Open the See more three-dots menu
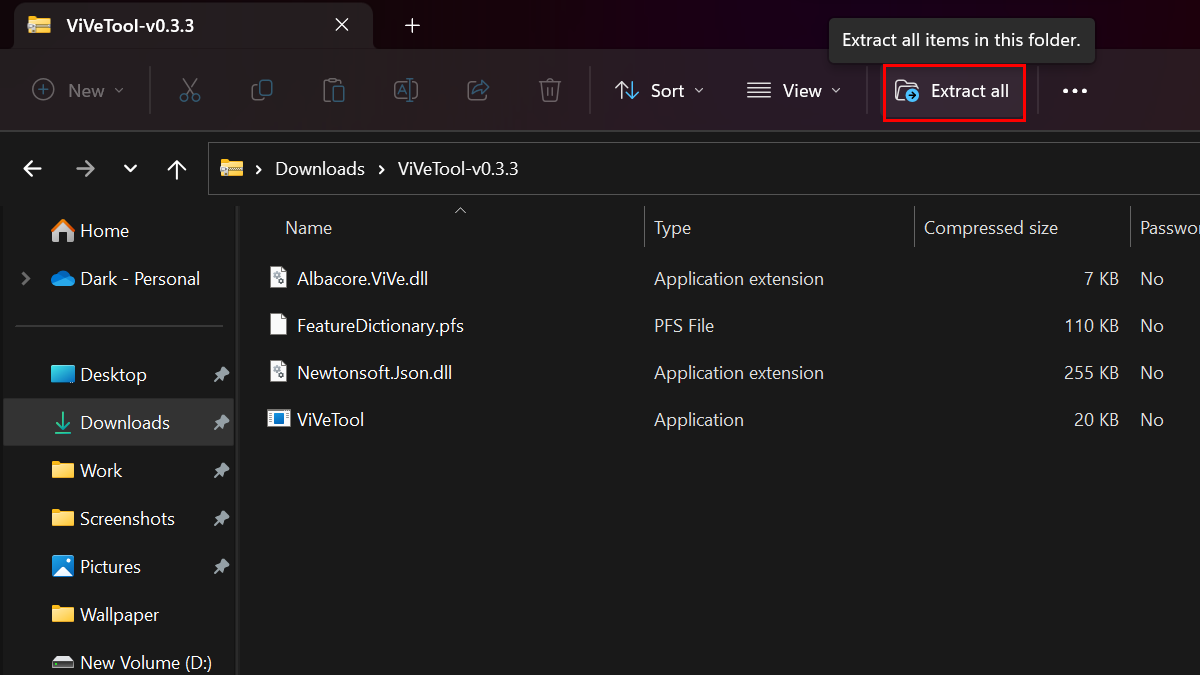 (x=1075, y=91)
